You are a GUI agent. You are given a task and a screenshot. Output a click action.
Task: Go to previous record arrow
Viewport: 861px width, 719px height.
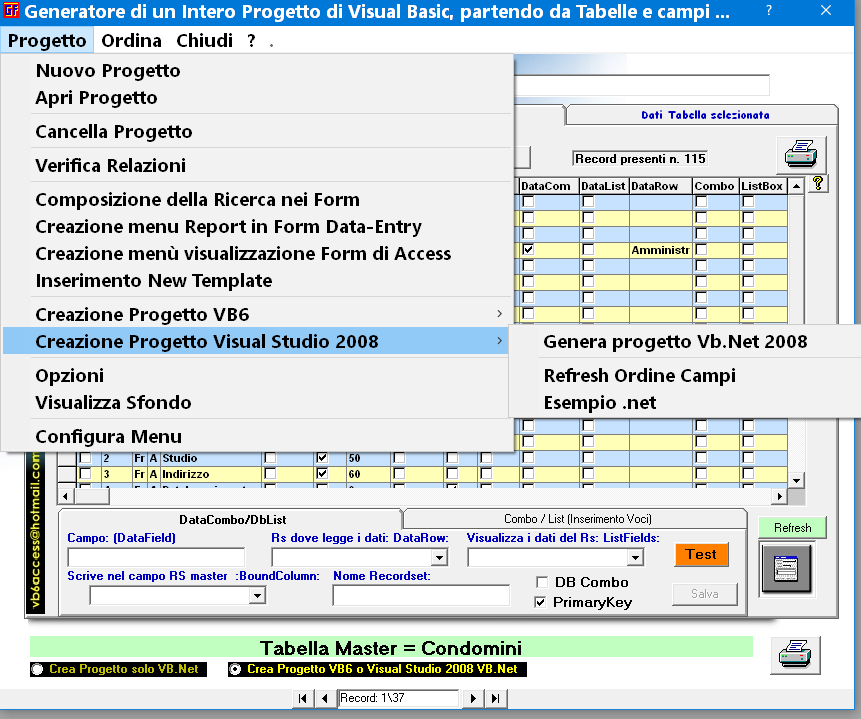(x=325, y=698)
